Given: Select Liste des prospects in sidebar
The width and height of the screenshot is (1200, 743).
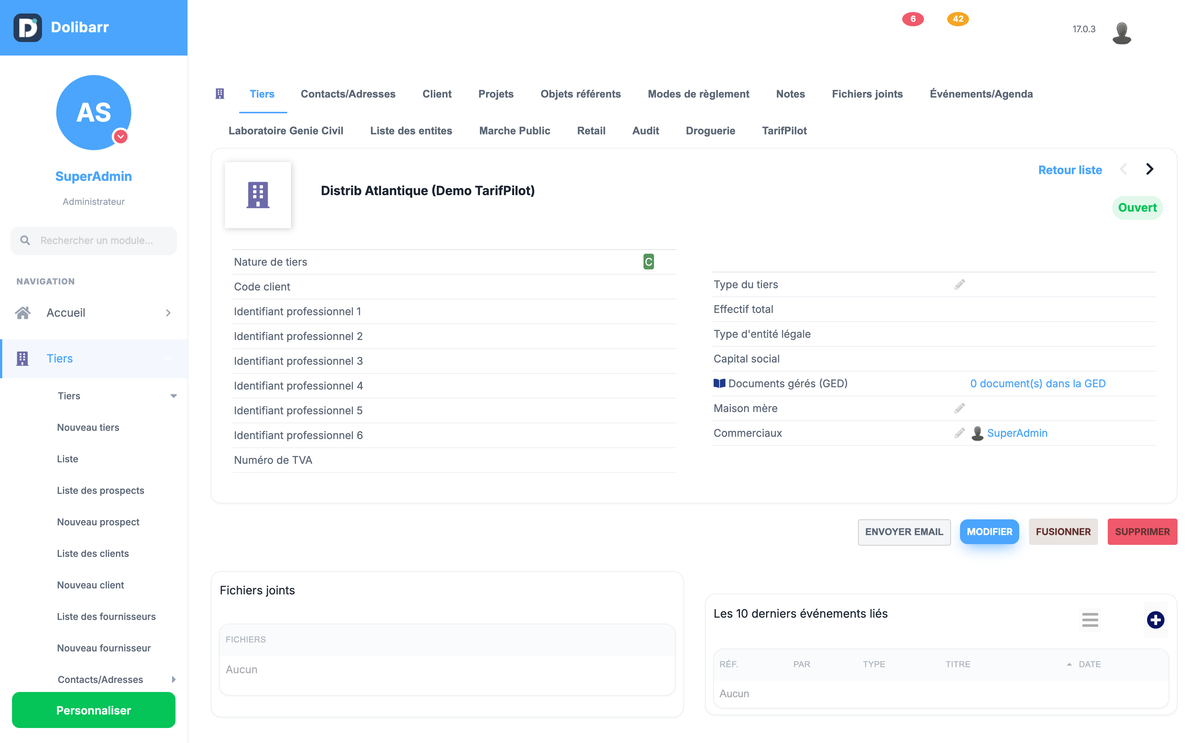Looking at the screenshot, I should tap(101, 491).
